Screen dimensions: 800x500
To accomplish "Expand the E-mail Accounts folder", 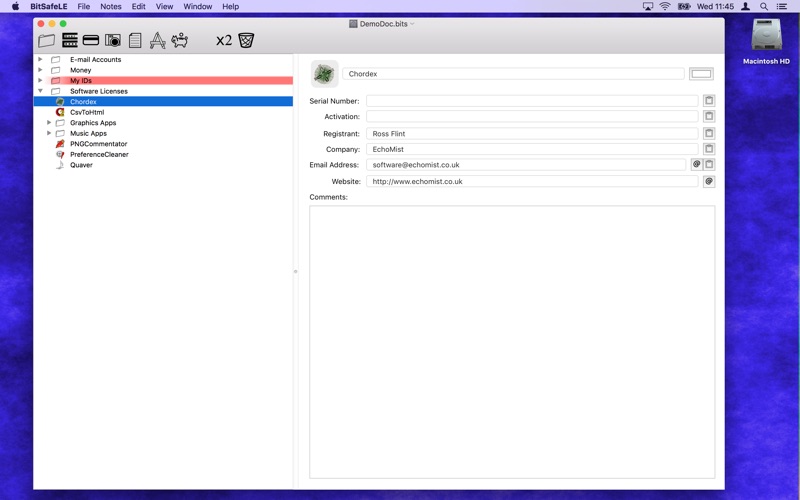I will click(40, 59).
